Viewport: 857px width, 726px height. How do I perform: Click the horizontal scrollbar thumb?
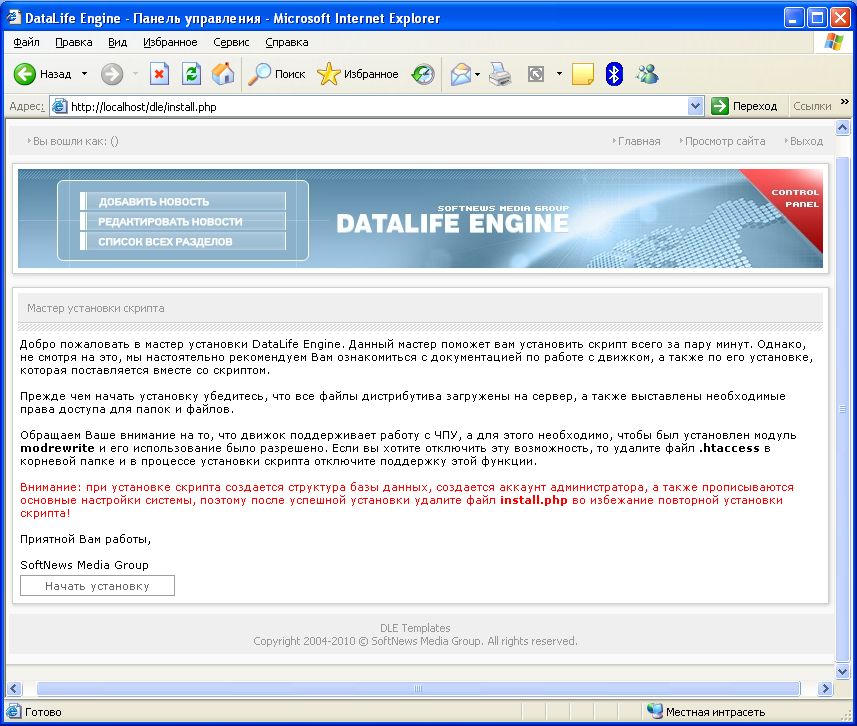tap(417, 688)
